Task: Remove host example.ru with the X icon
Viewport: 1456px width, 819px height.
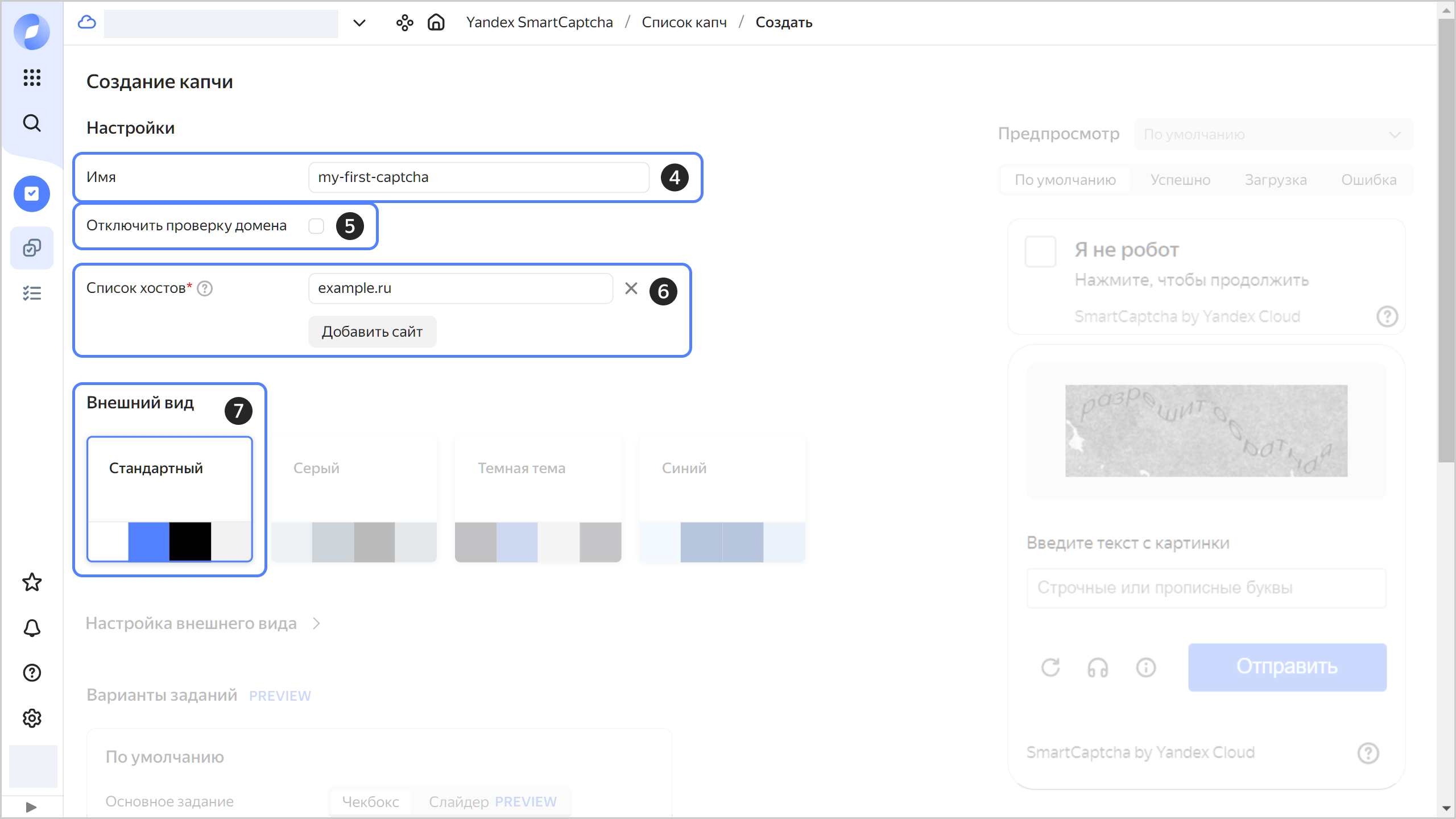Action: 631,288
